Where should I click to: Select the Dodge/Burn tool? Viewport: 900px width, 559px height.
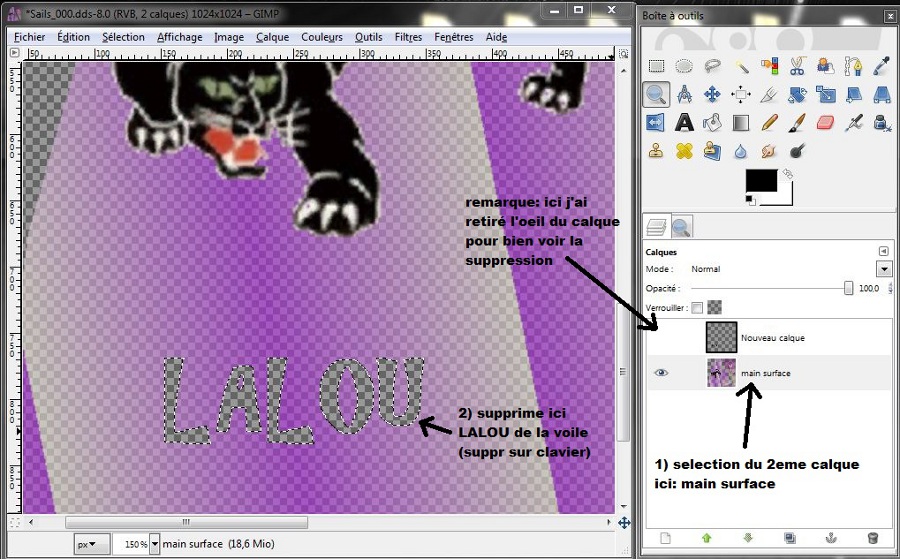tap(797, 150)
